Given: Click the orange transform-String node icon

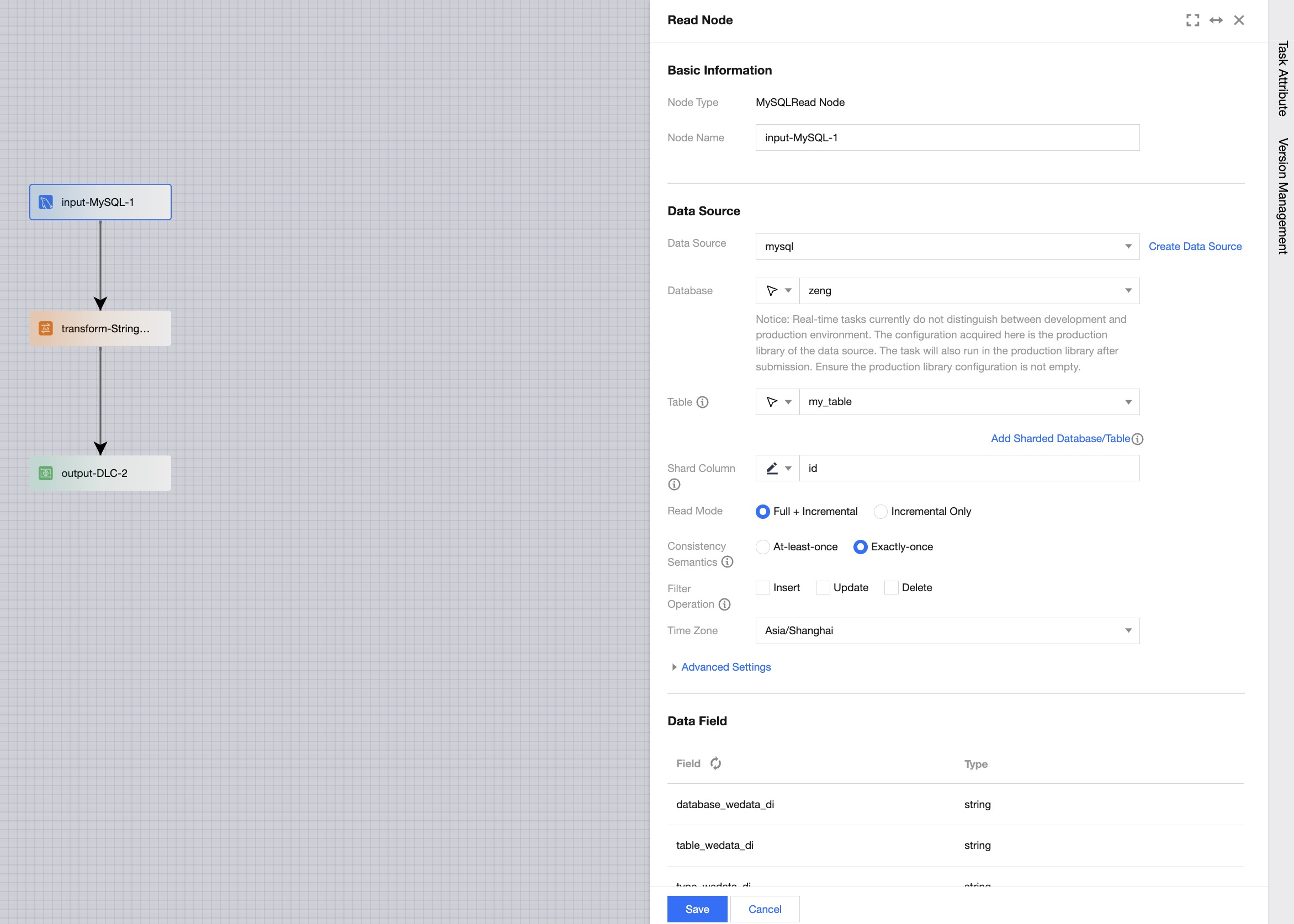Looking at the screenshot, I should point(45,328).
